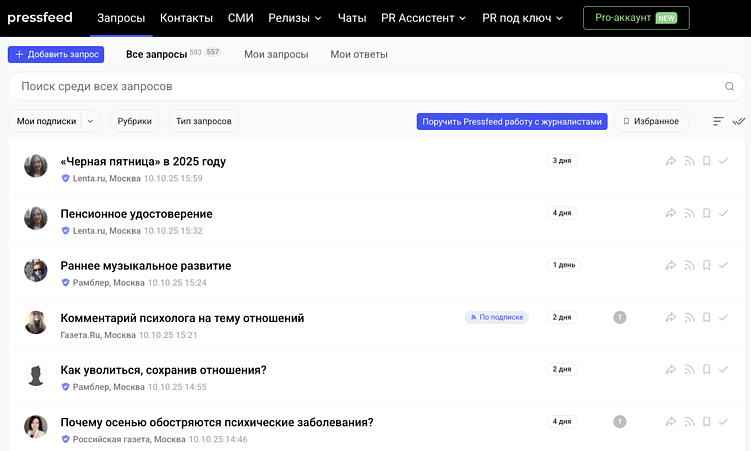Open Как уволиться, сохранив отношения? request
Screen dimensions: 751x451
click(163, 370)
